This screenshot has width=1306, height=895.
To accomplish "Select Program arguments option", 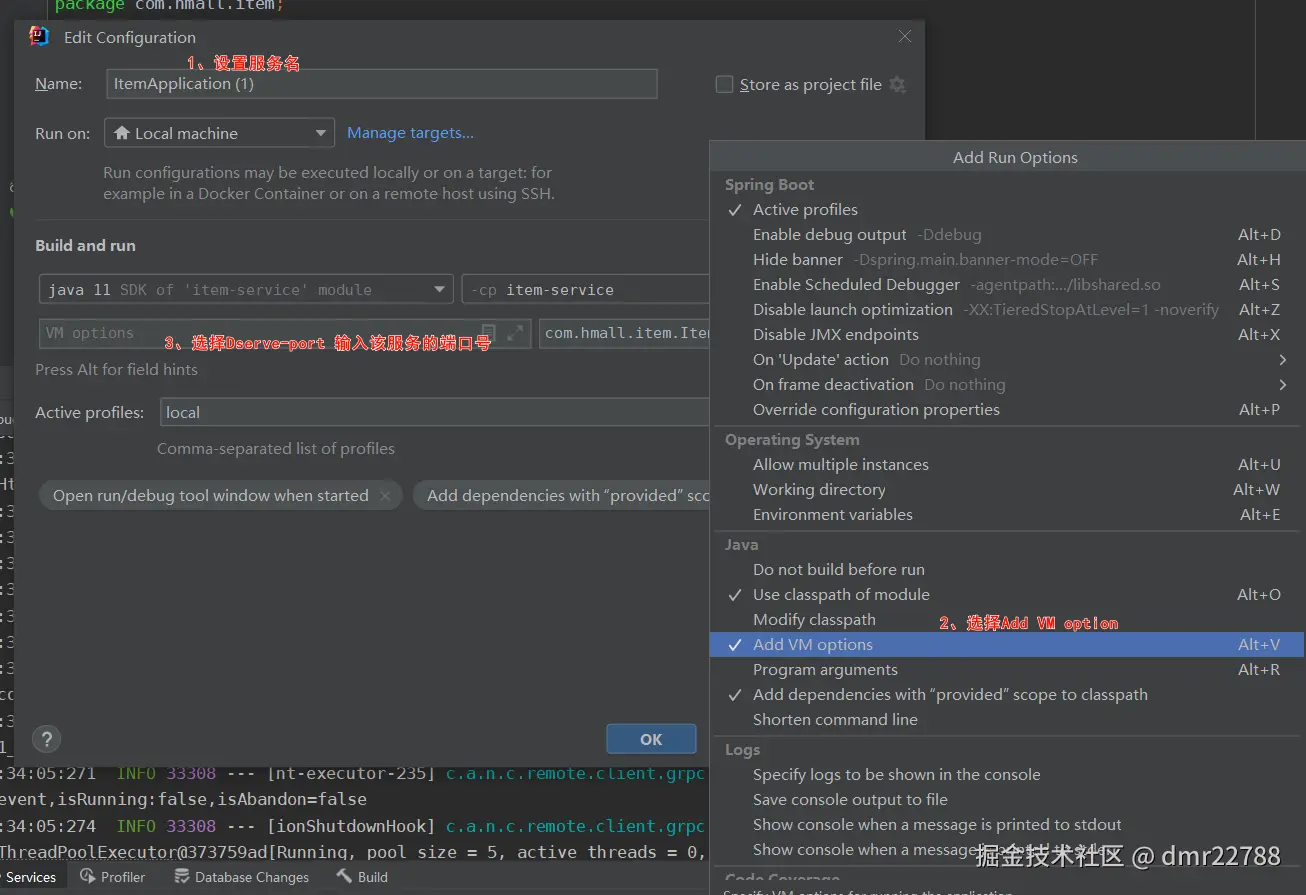I will tap(1007, 670).
